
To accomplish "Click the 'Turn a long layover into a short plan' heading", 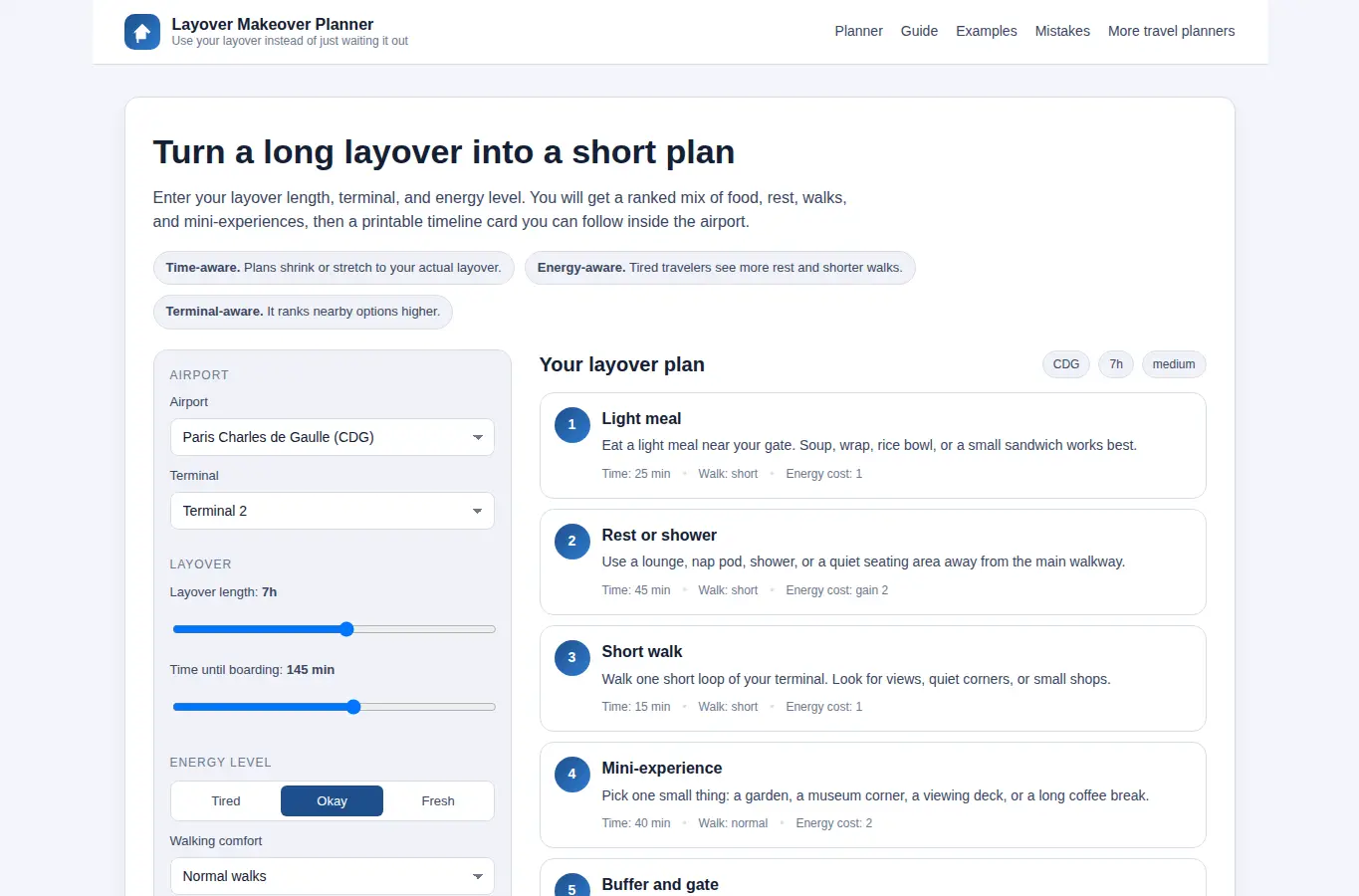I will coord(443,152).
